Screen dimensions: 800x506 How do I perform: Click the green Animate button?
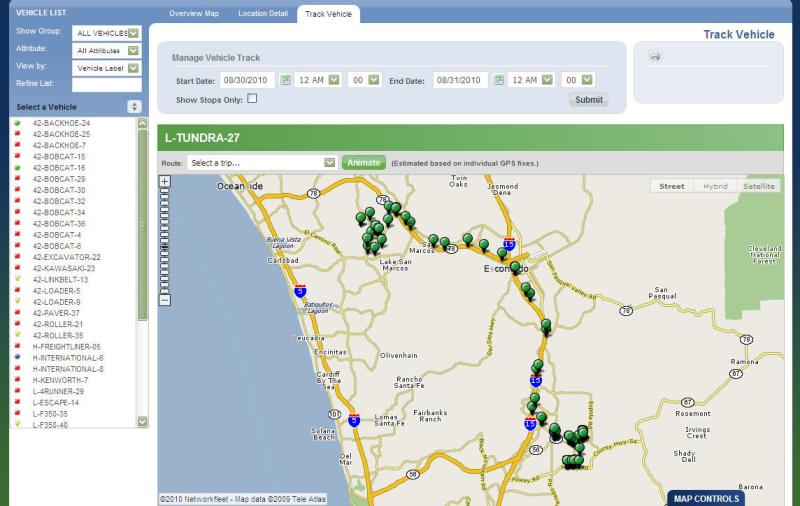click(363, 162)
